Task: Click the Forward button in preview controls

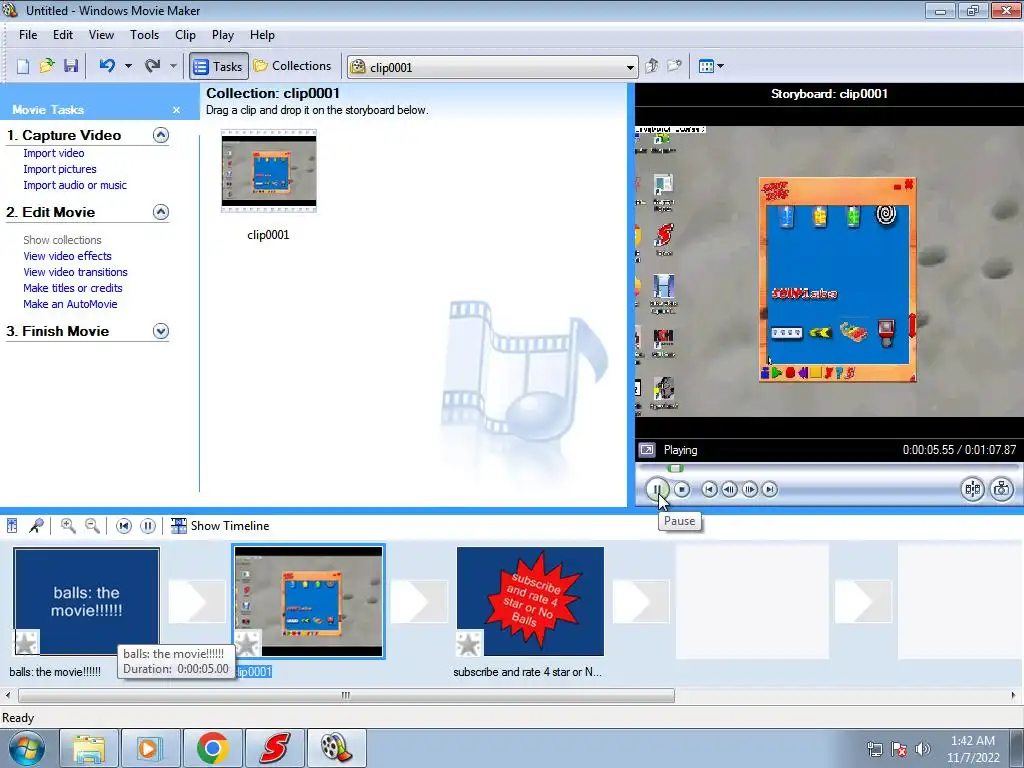Action: (x=770, y=489)
